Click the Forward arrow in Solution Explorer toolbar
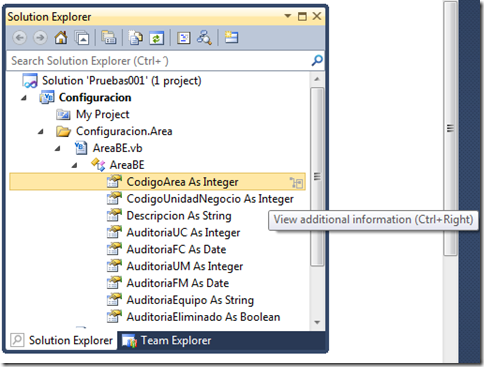 [x=40, y=38]
